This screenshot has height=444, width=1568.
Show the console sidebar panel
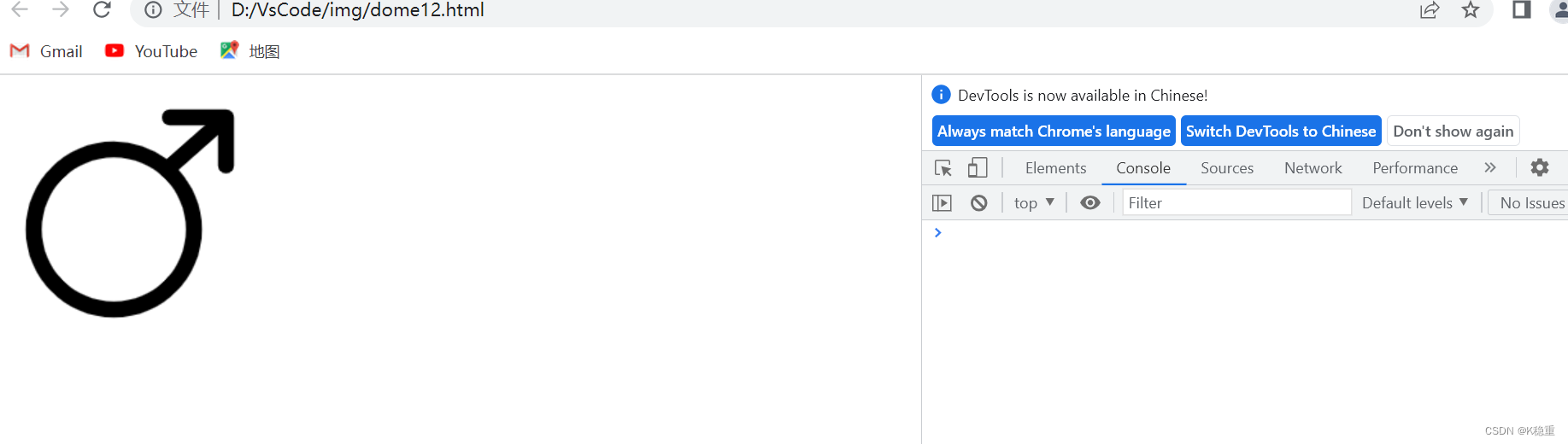942,203
